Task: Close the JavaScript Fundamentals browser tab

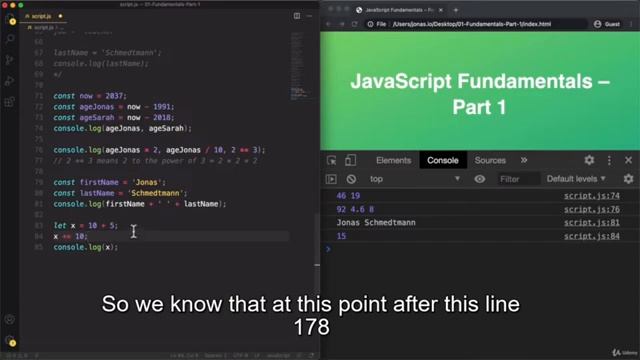Action: [x=441, y=10]
